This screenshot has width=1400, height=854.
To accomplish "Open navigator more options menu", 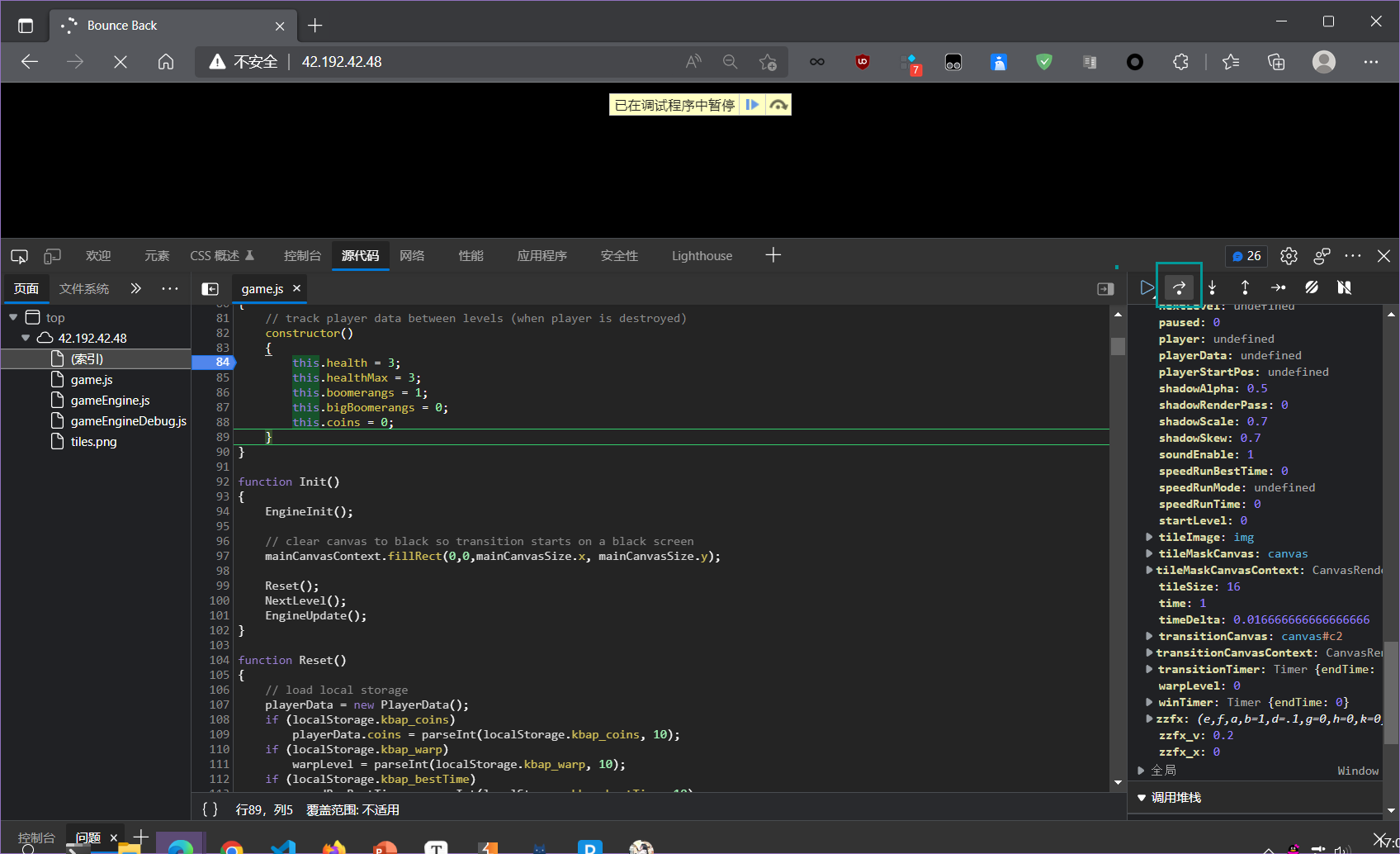I will (x=170, y=288).
